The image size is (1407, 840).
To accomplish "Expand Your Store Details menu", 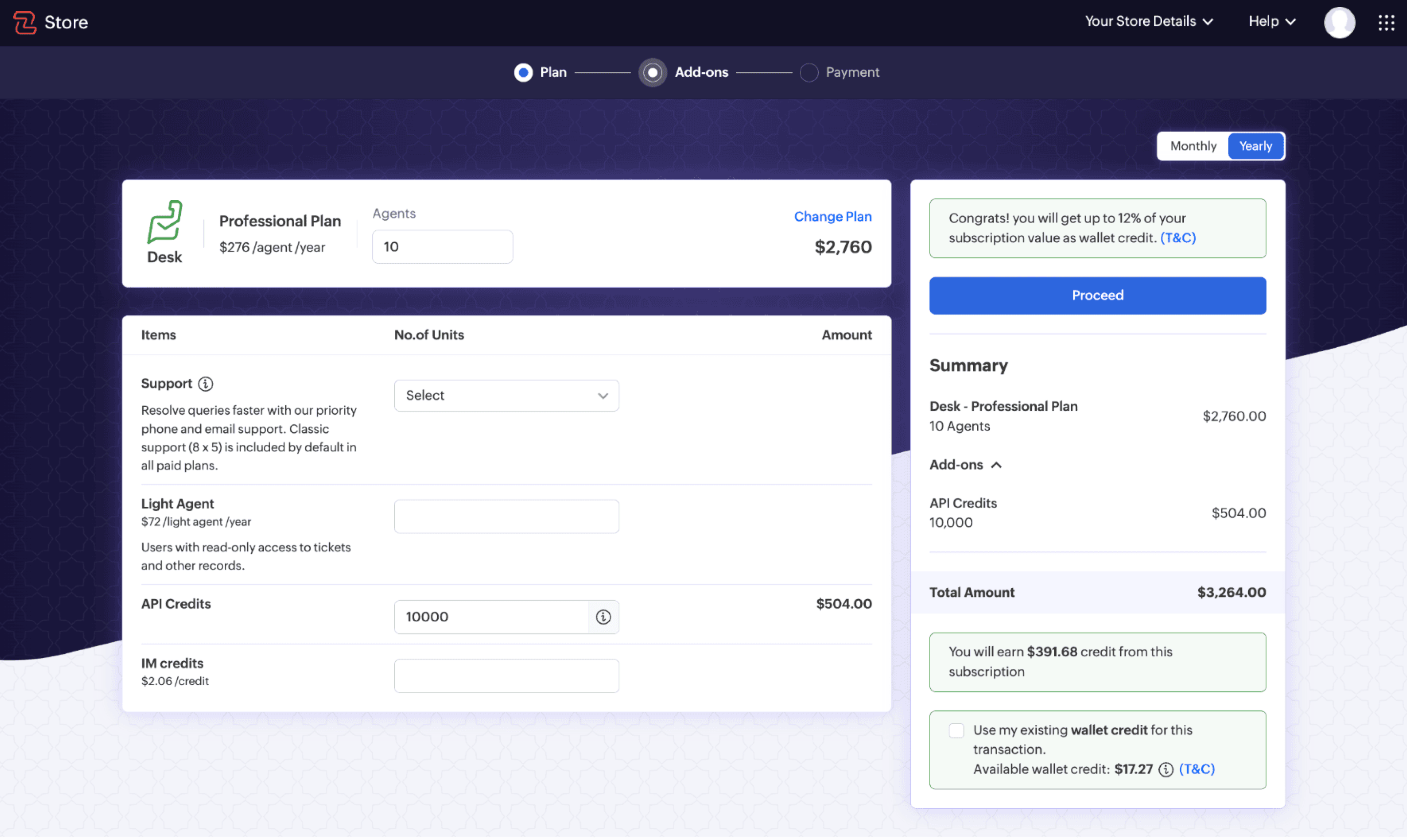I will [x=1149, y=21].
